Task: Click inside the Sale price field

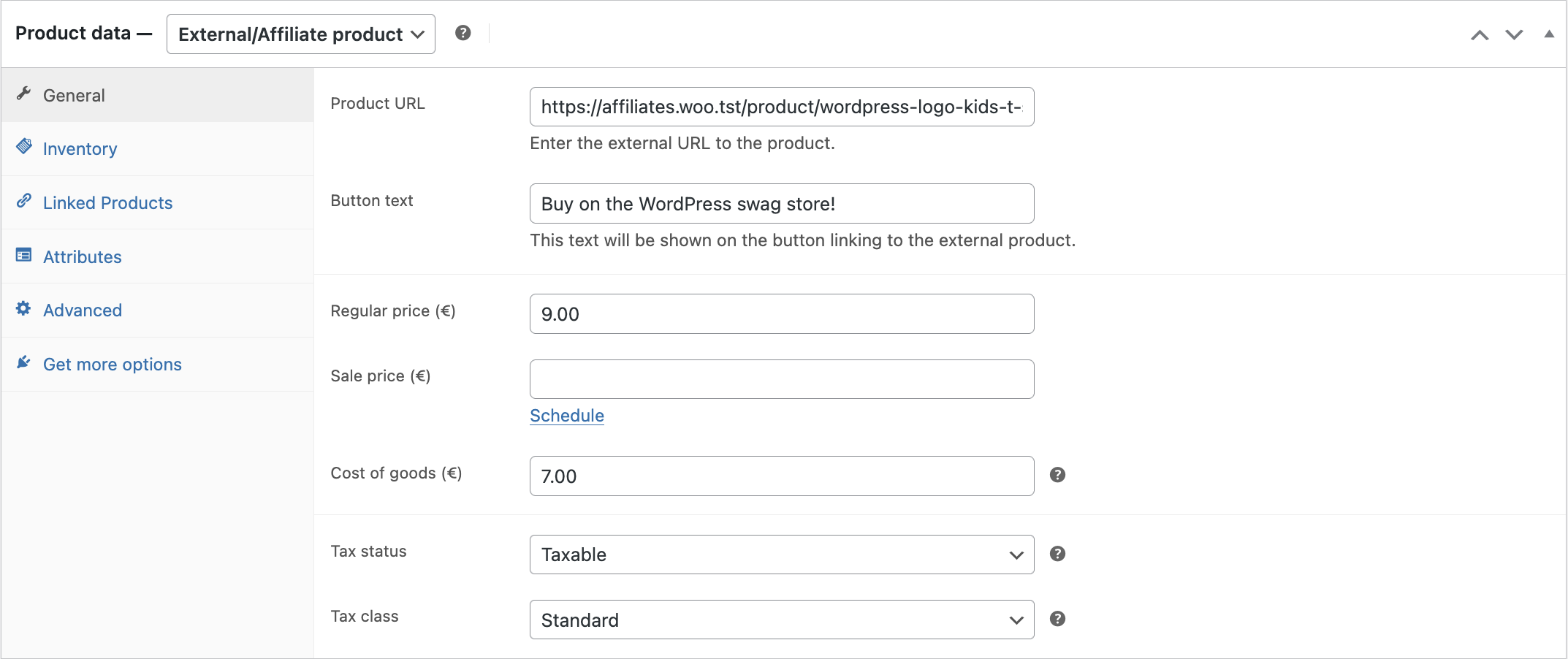Action: coord(781,378)
